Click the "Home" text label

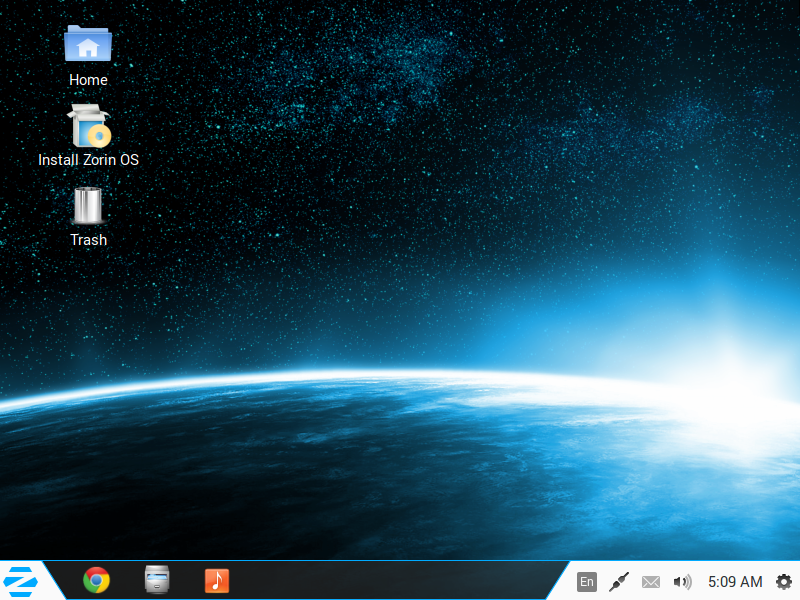click(88, 80)
